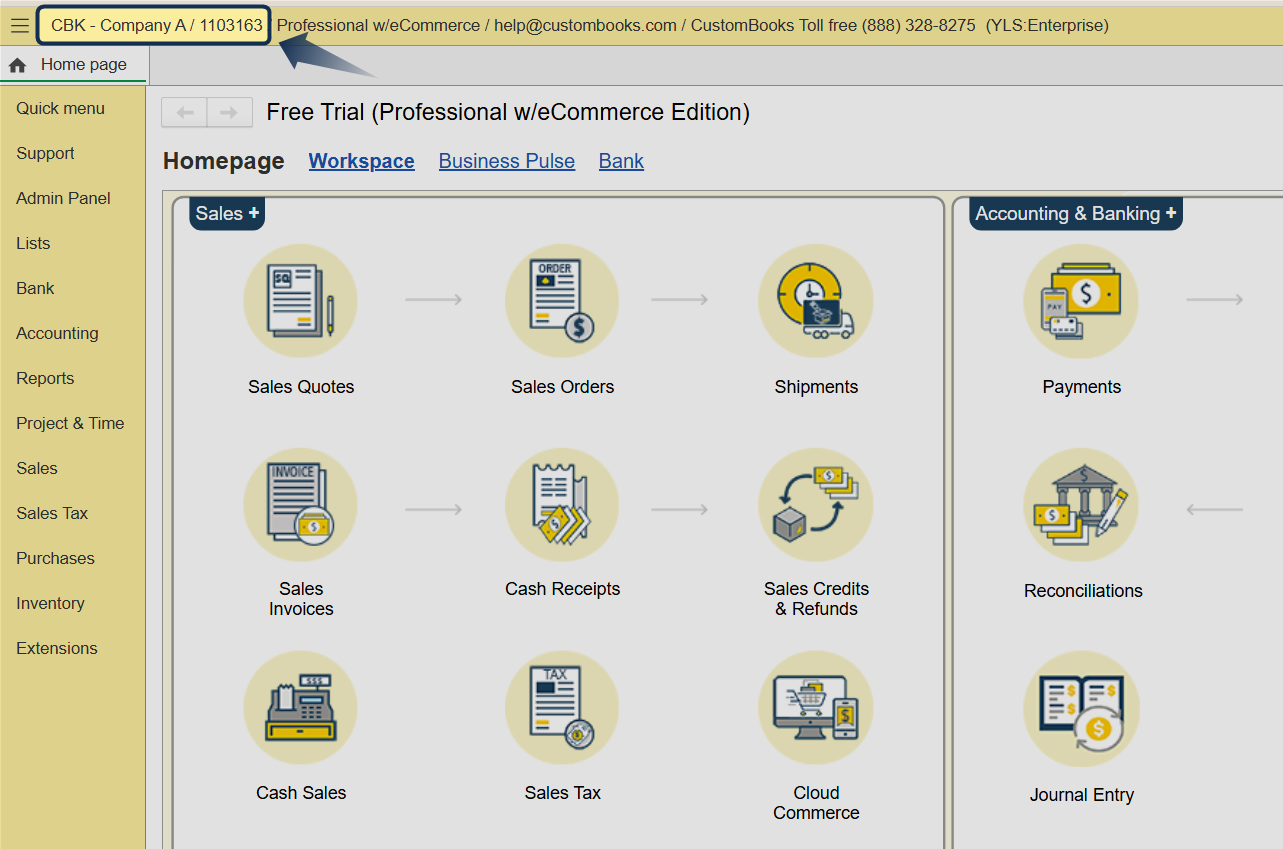Image resolution: width=1283 pixels, height=849 pixels.
Task: Open the Sales Quotes icon
Action: 300,301
